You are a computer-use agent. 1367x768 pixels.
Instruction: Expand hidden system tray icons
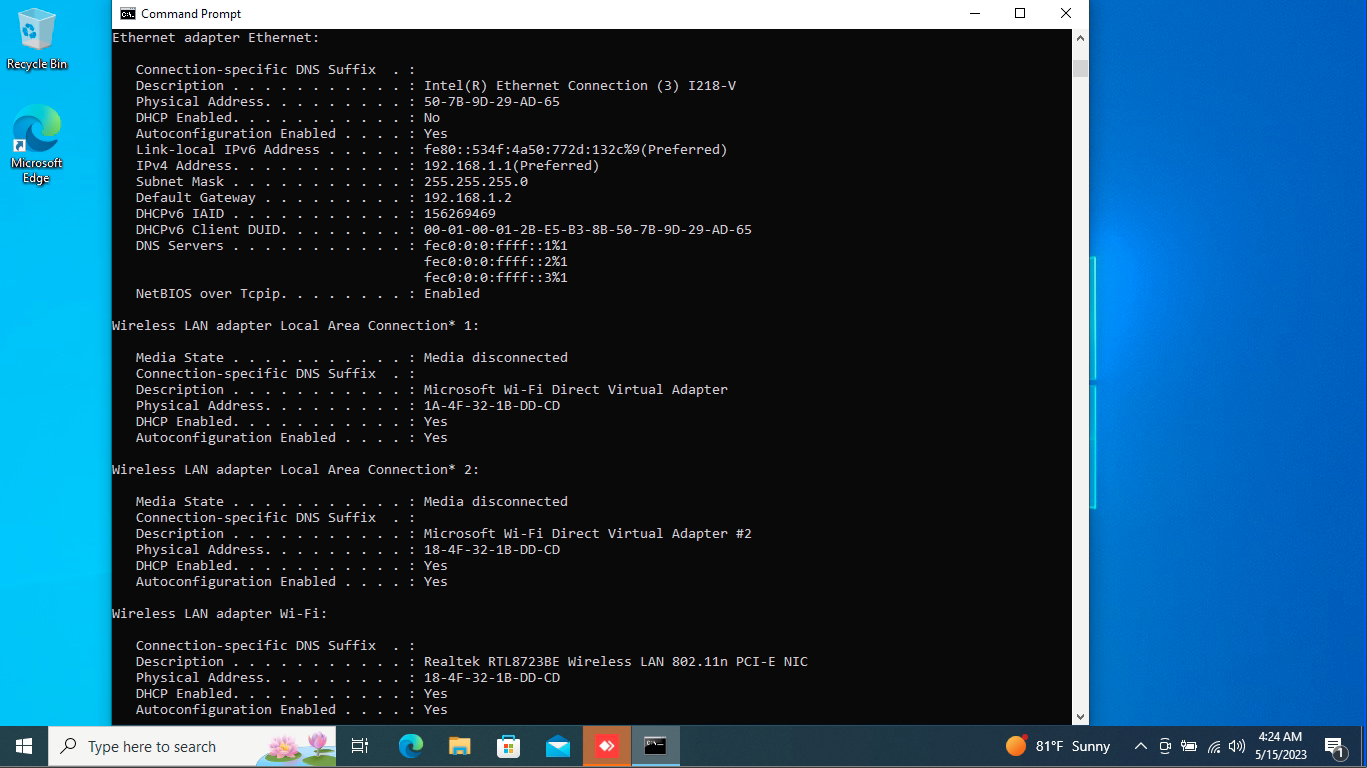tap(1140, 746)
